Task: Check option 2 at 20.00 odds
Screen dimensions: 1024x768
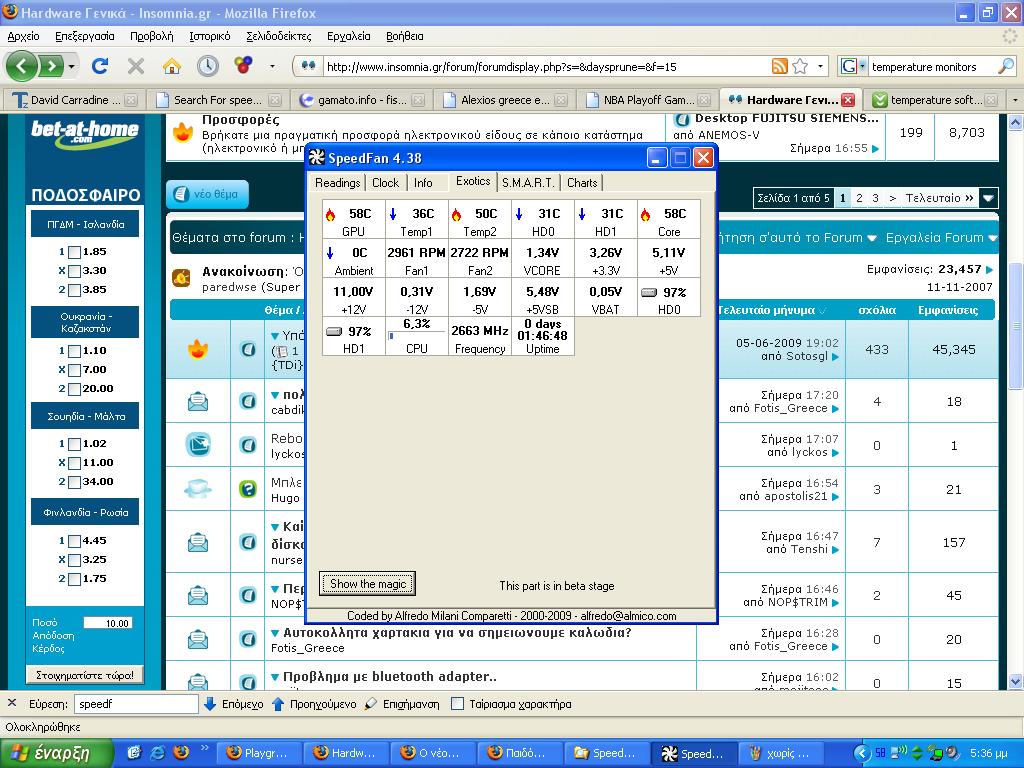Action: 74,389
